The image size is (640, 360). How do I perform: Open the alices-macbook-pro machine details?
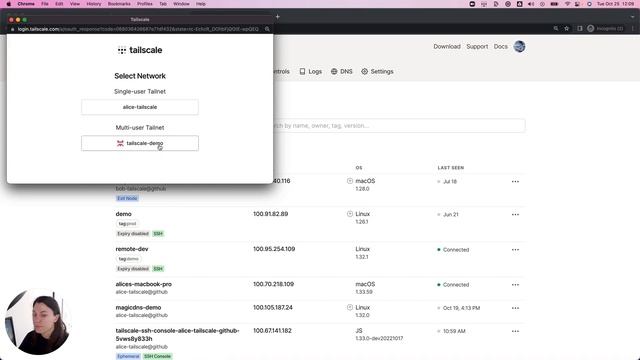point(143,284)
